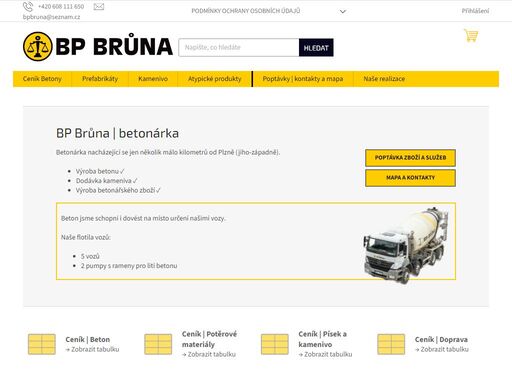The image size is (512, 384).
Task: Click the Ceník Beton table icon
Action: tap(42, 344)
